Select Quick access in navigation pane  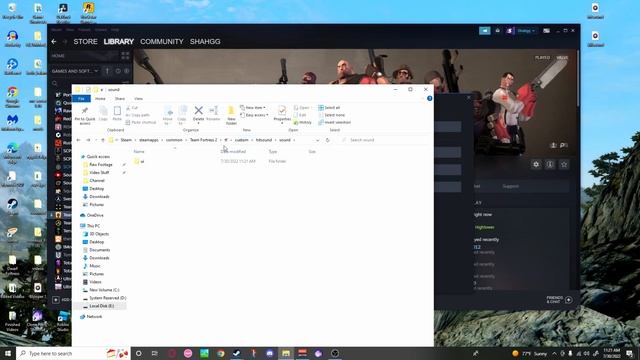coord(98,157)
